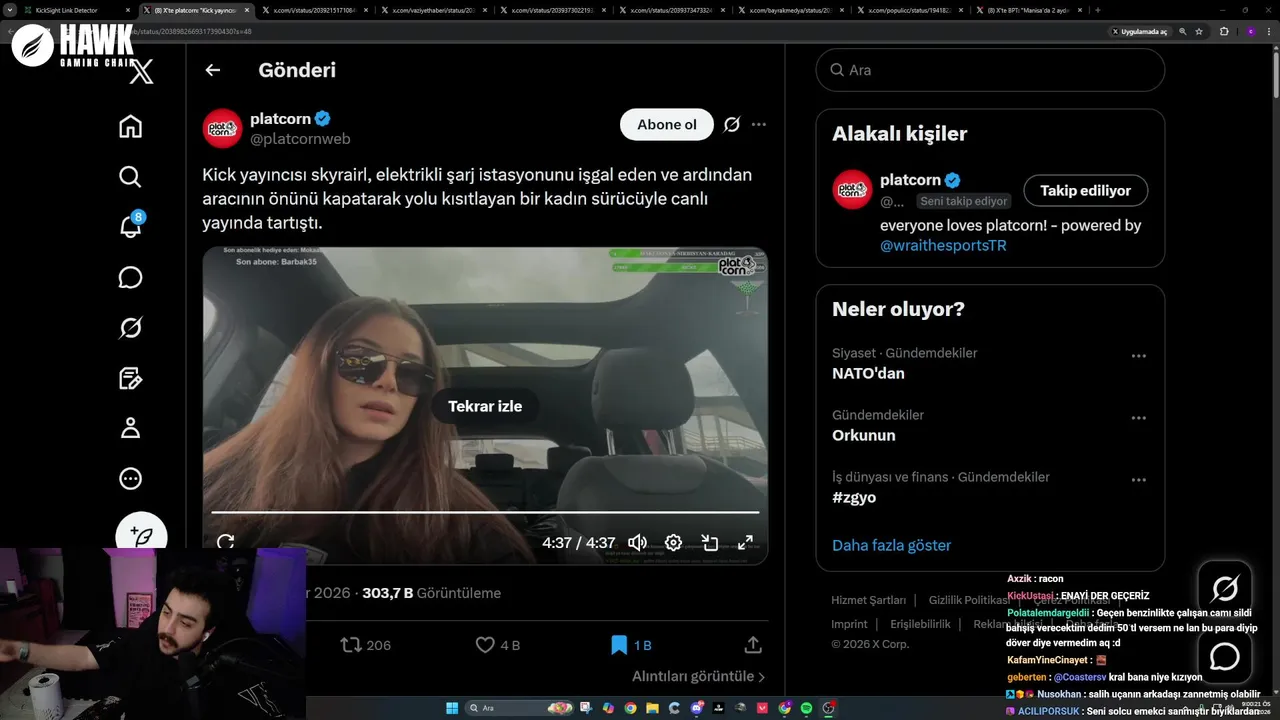
Task: Enter fullscreen on the video player
Action: [745, 543]
